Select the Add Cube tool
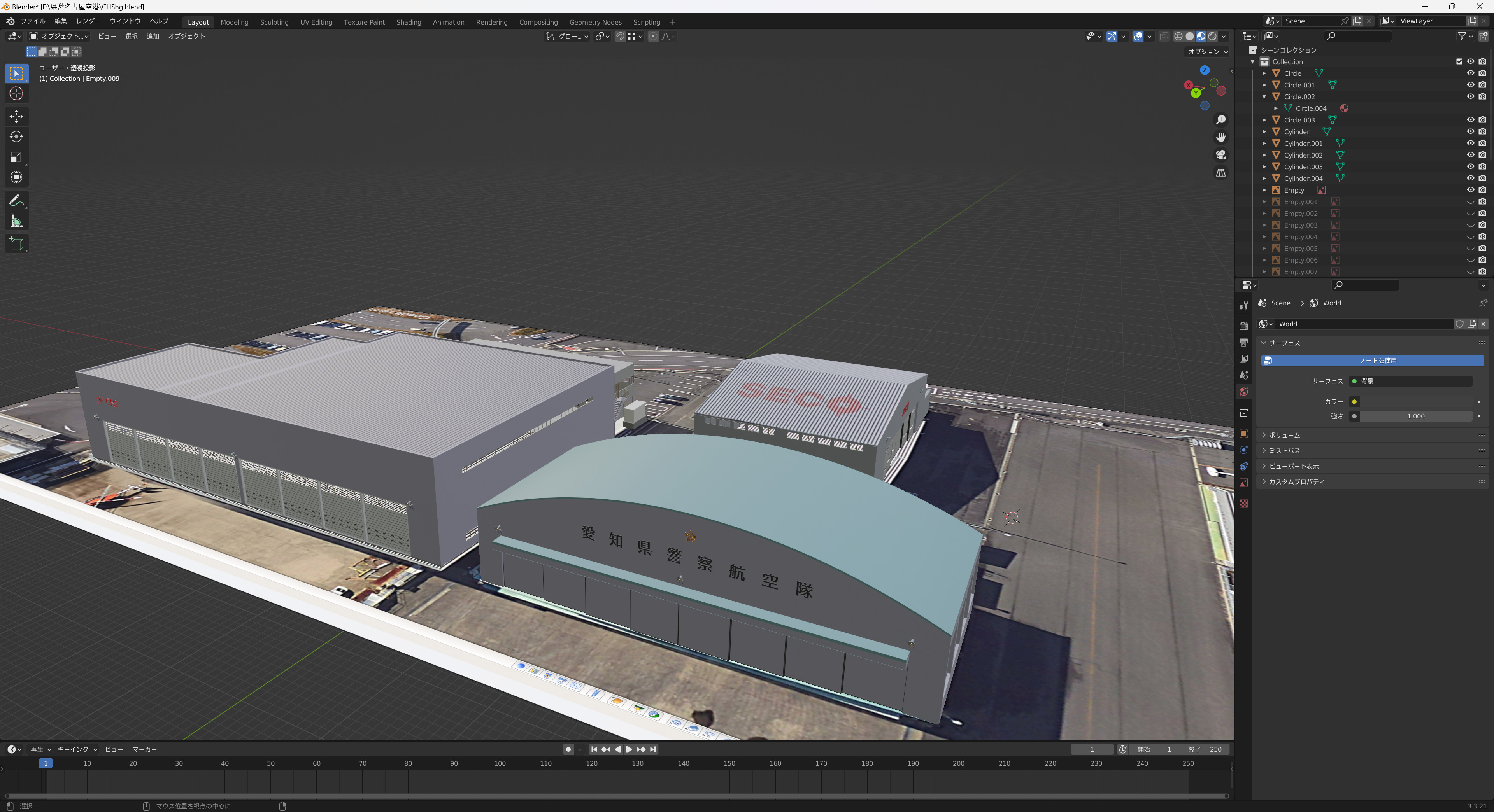Image resolution: width=1494 pixels, height=812 pixels. 16,244
